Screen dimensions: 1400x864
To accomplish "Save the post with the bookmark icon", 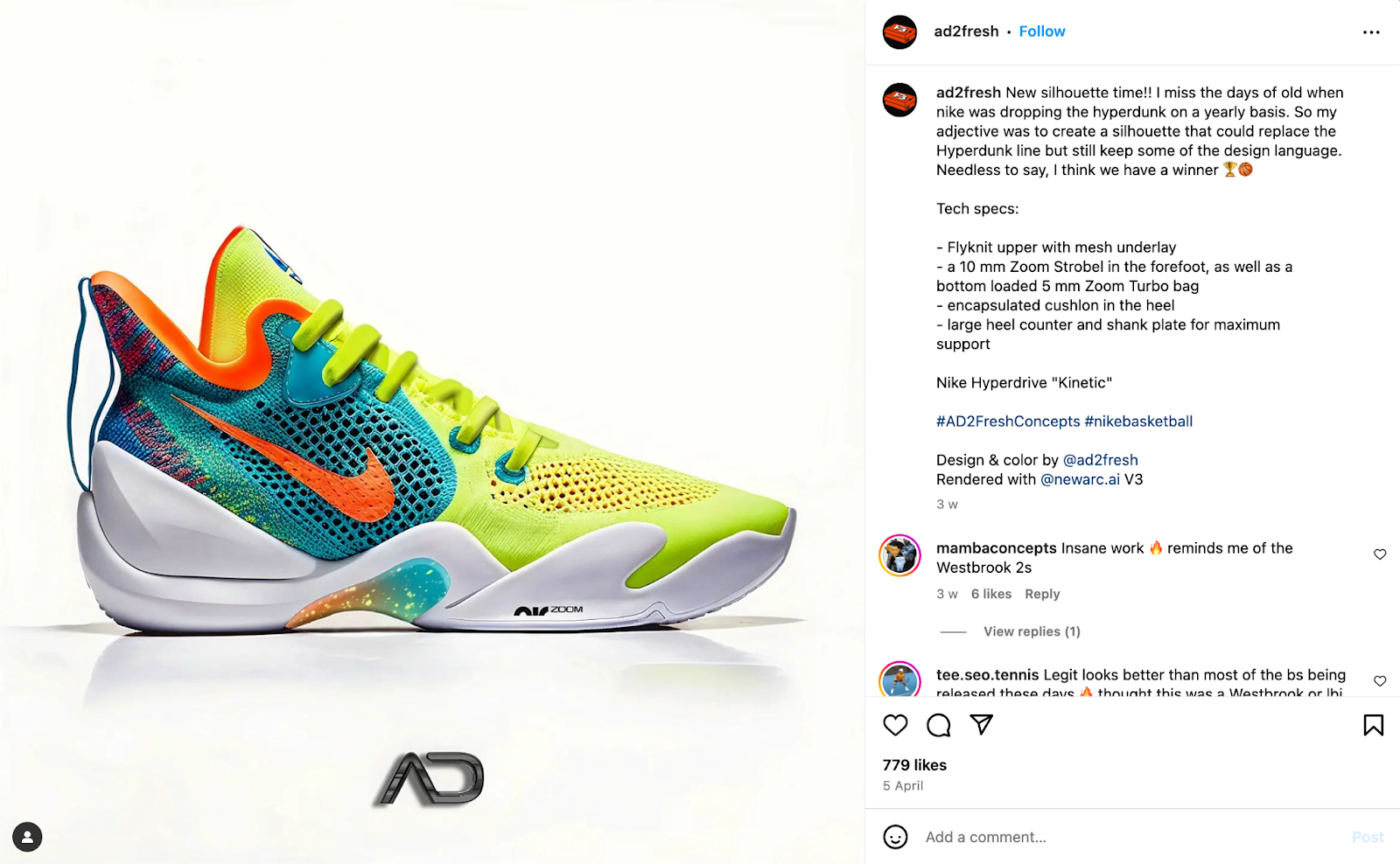I will click(1374, 725).
